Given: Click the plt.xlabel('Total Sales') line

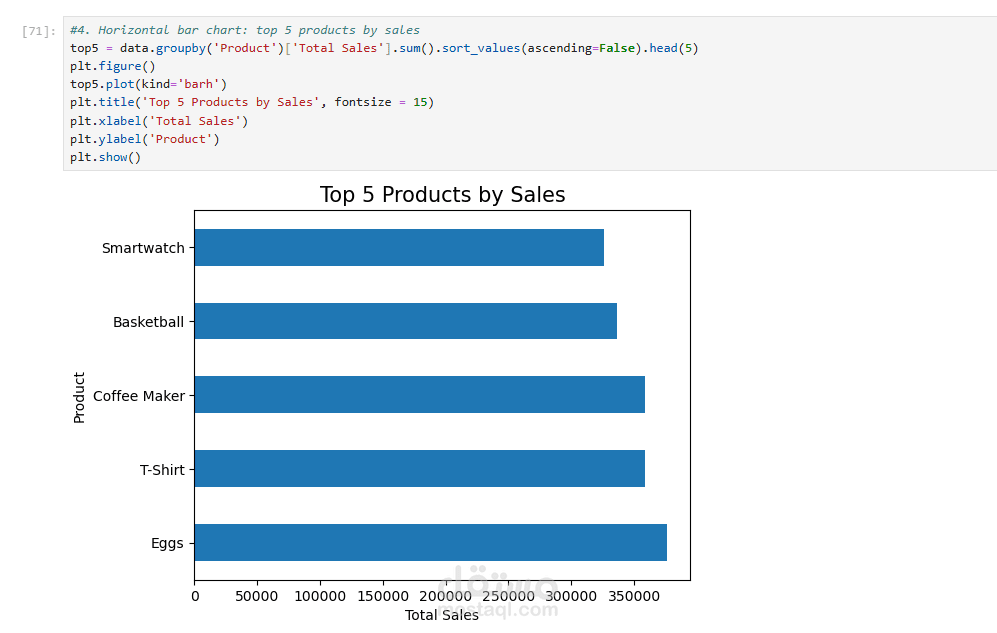Looking at the screenshot, I should [158, 121].
